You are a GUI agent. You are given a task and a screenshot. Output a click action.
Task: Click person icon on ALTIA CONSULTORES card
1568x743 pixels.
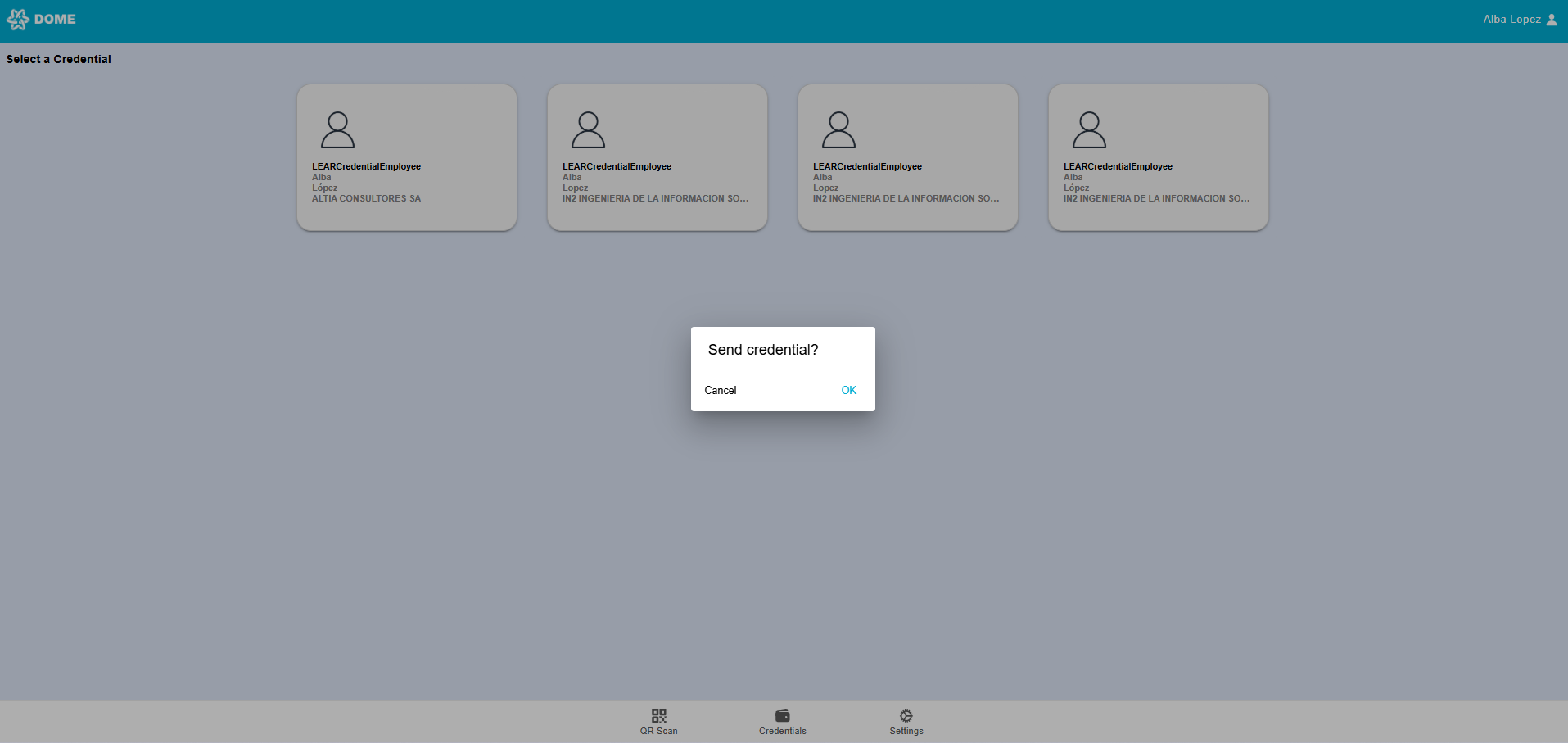337,130
